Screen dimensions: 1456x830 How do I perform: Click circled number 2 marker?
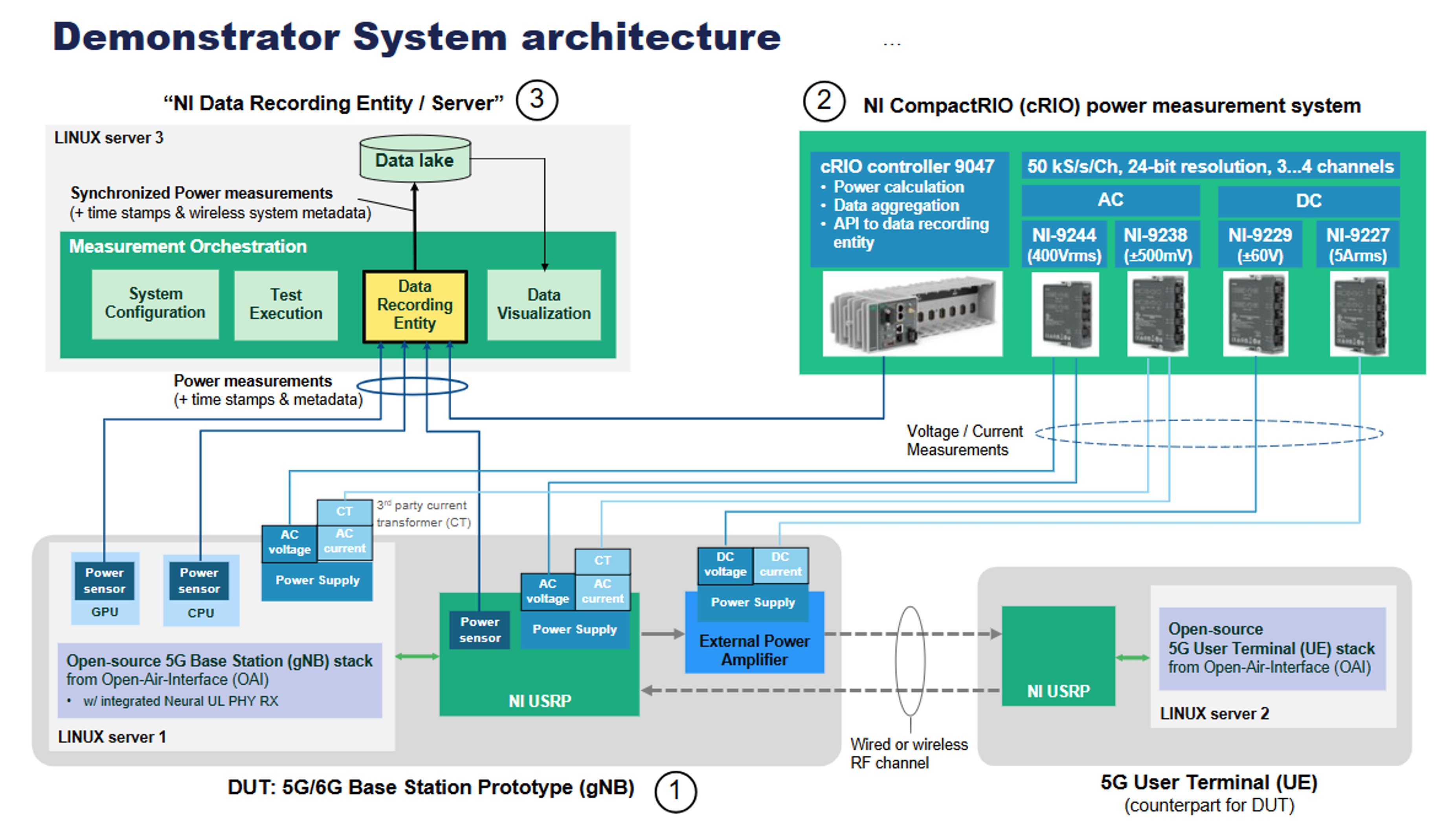pos(823,101)
